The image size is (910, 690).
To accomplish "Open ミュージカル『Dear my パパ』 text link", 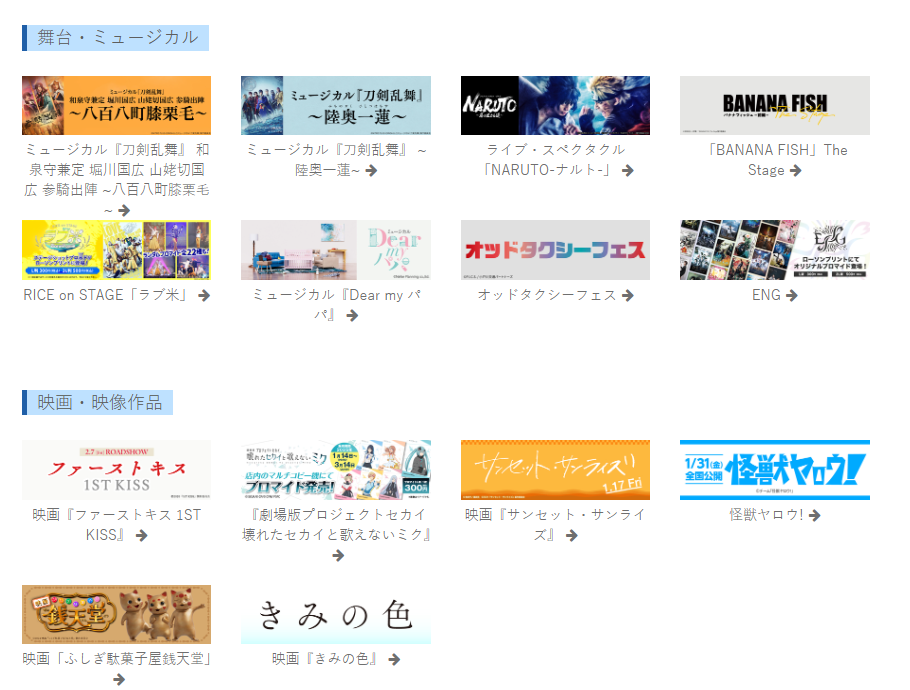I will 336,305.
